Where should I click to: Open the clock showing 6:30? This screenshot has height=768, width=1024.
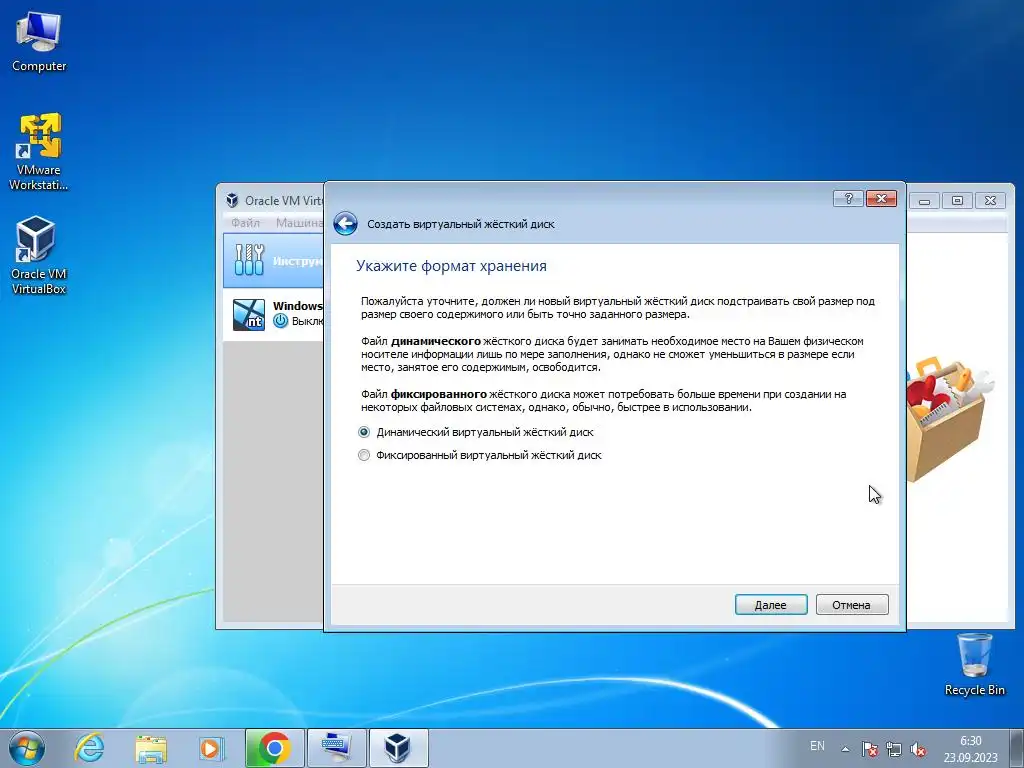pyautogui.click(x=970, y=749)
